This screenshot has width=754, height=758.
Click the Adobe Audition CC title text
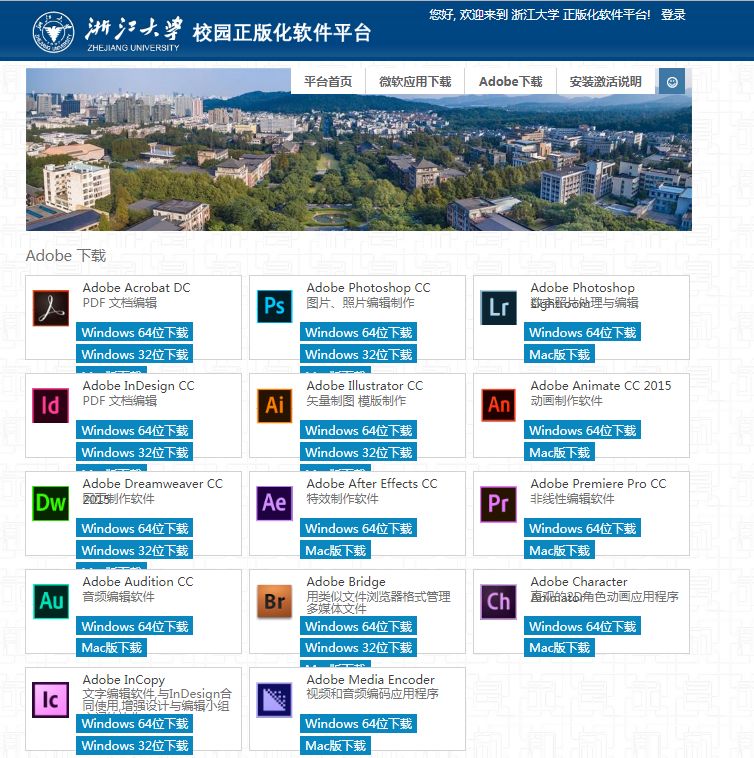138,582
